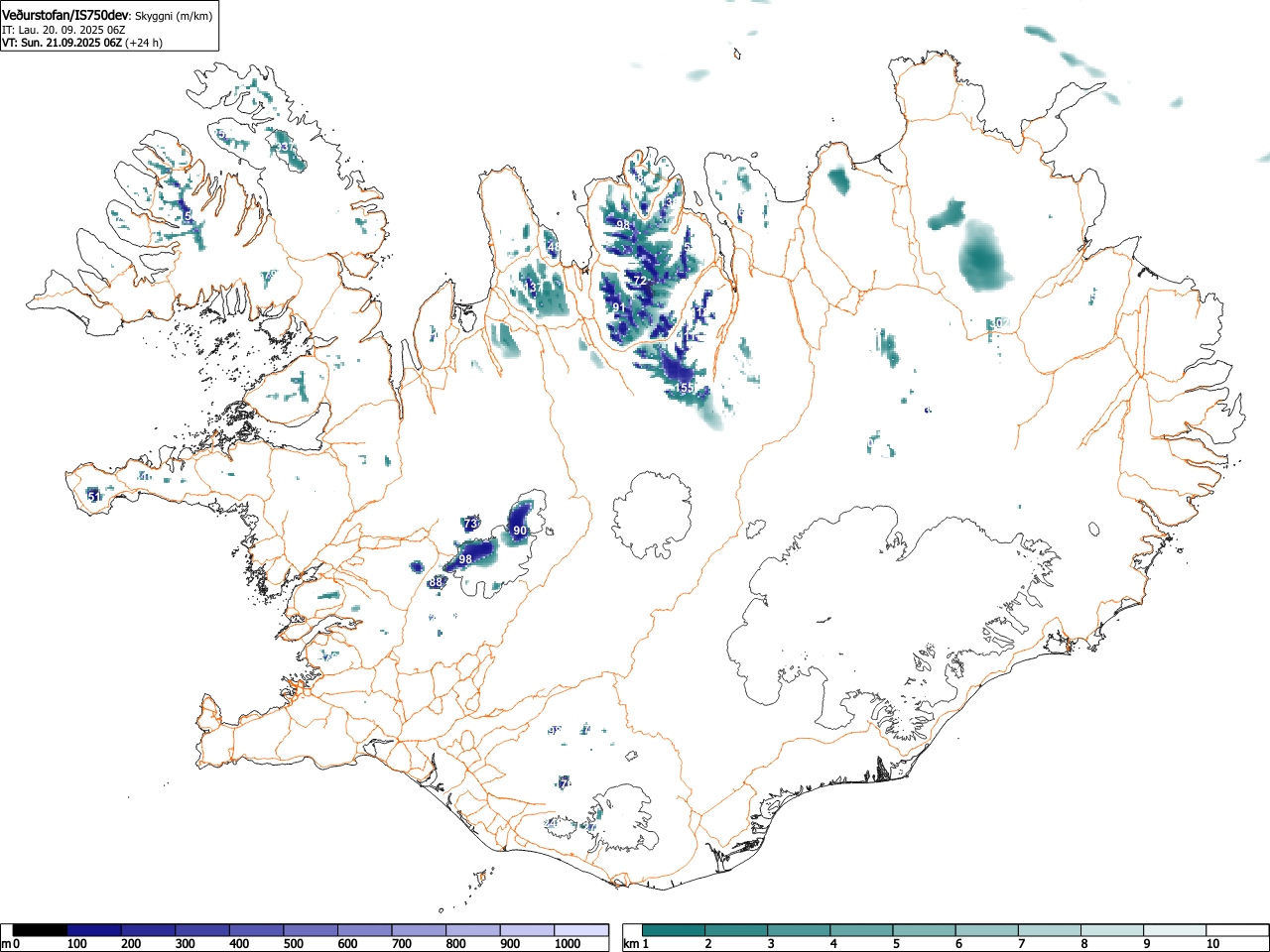Select the 100–200 m dark blue legend swatch
Viewport: 1270px width, 952px height.
tap(94, 930)
